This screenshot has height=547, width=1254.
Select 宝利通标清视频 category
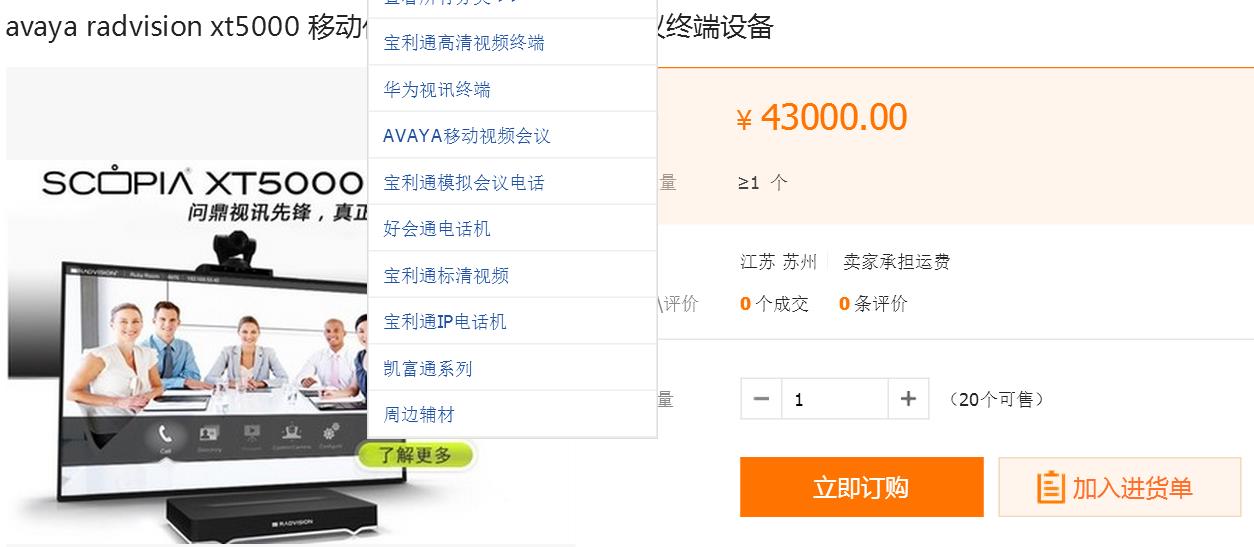(446, 276)
